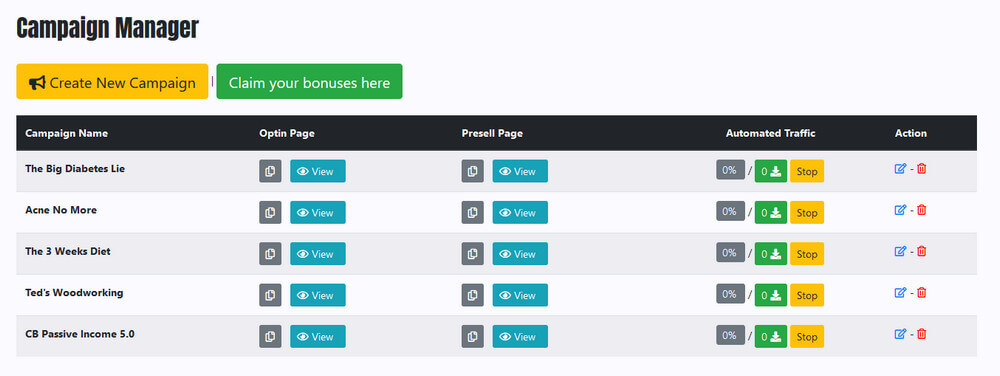Select the campaign name CB Passive Income 5.0
Viewport: 1000px width, 376px height.
pyautogui.click(x=80, y=335)
